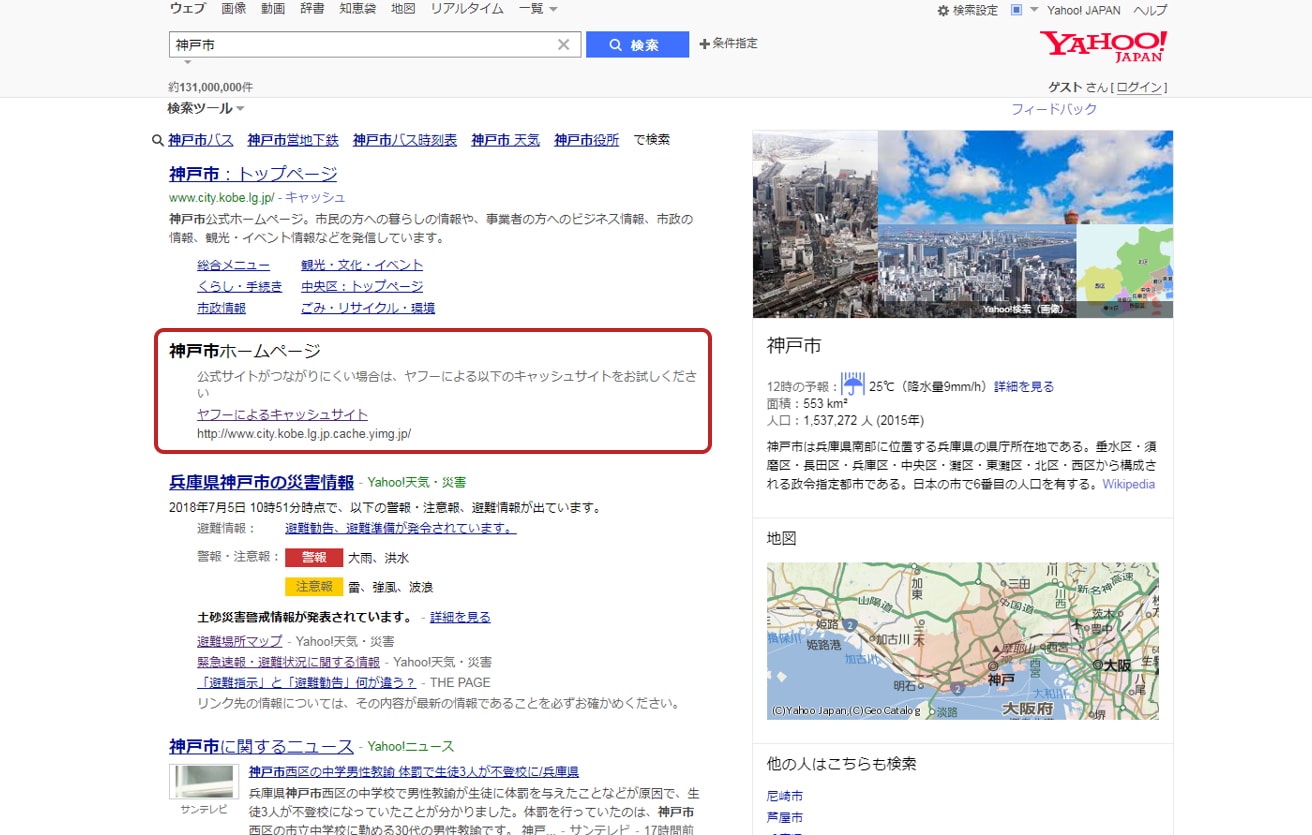Screen dimensions: 1312x835
Task: Open the 兵庫県神戸市の災害情報 heading link
Action: click(262, 482)
